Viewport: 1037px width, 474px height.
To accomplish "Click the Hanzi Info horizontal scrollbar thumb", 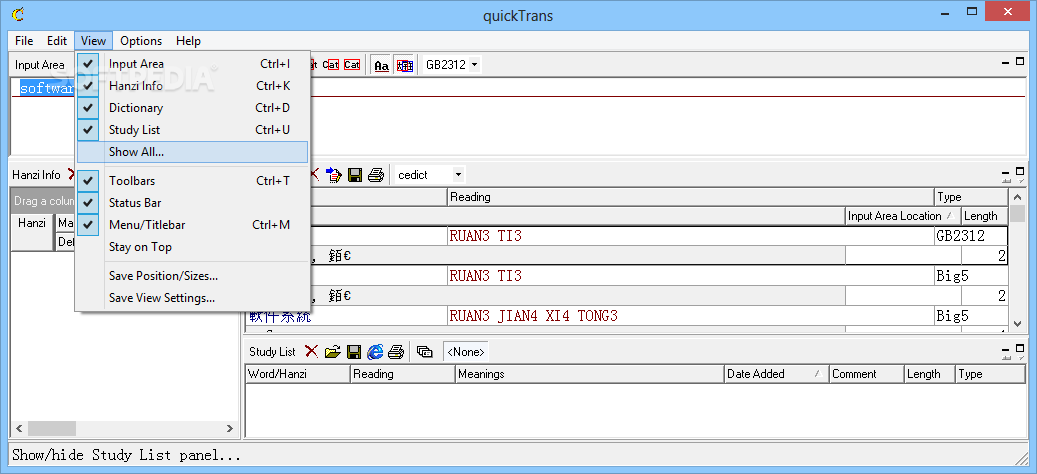I will coord(52,428).
